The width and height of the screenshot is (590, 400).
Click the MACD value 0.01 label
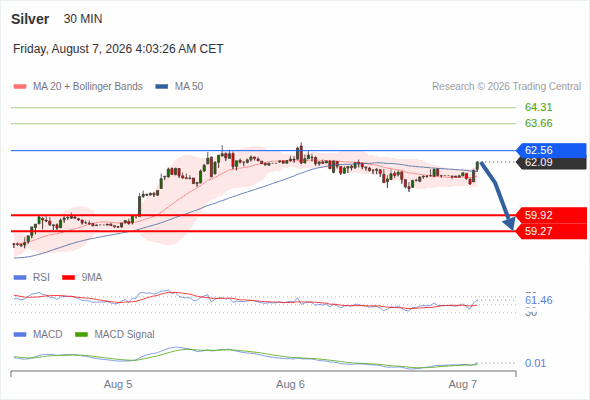pyautogui.click(x=535, y=363)
